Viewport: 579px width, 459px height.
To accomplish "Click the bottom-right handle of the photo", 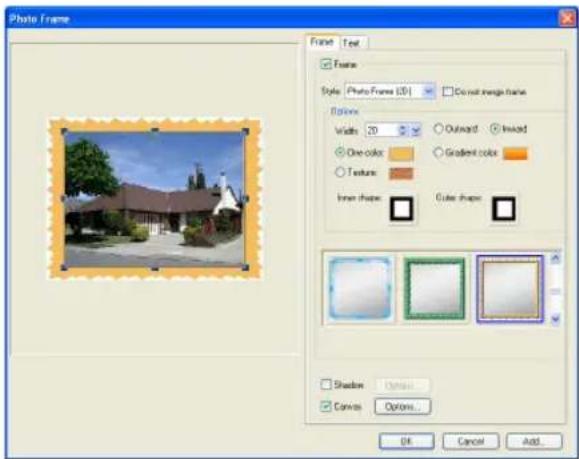I will click(245, 267).
